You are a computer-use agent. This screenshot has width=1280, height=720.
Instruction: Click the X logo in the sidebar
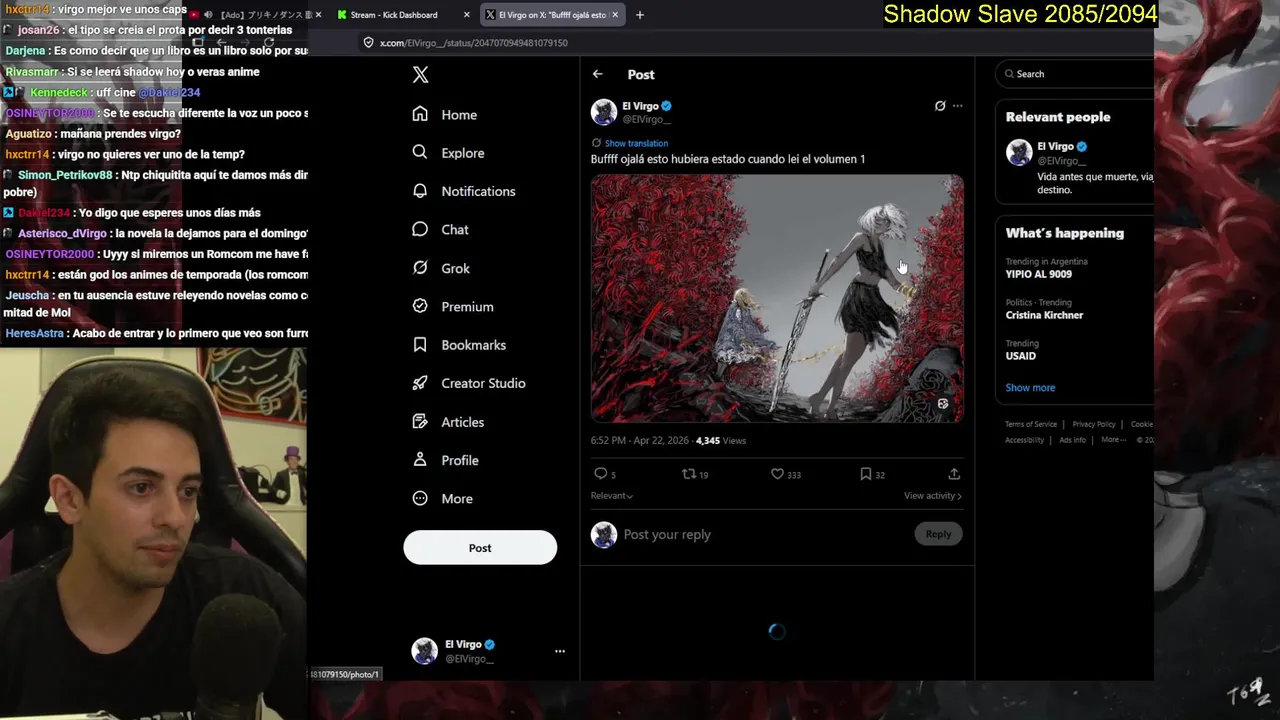[420, 75]
